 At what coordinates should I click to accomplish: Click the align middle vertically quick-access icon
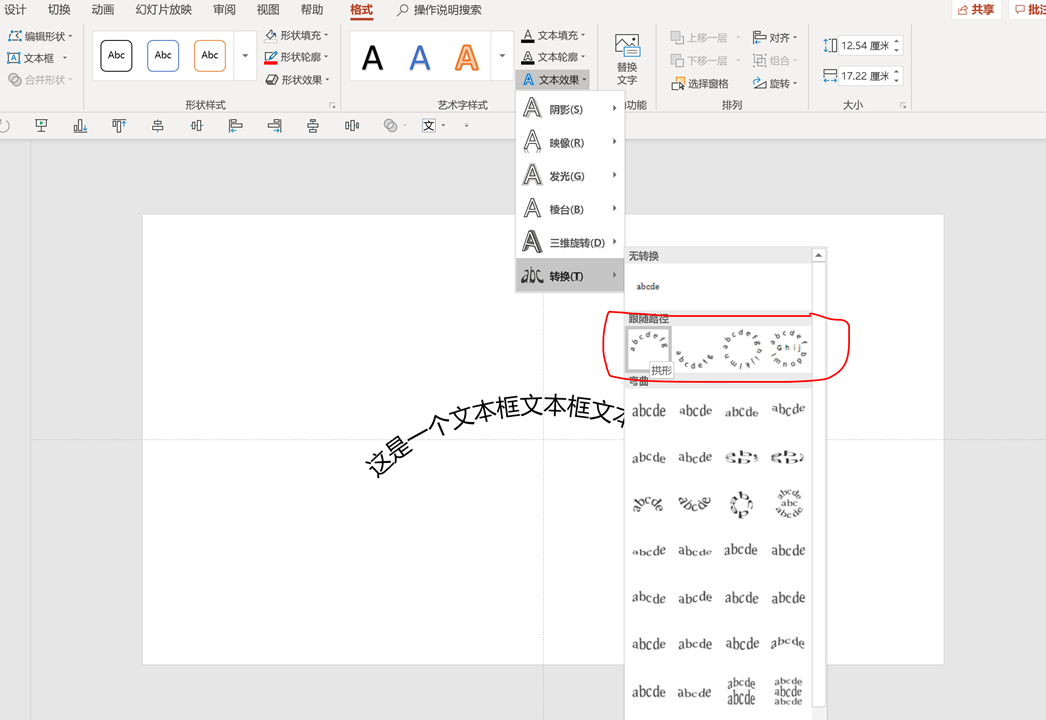[x=196, y=125]
